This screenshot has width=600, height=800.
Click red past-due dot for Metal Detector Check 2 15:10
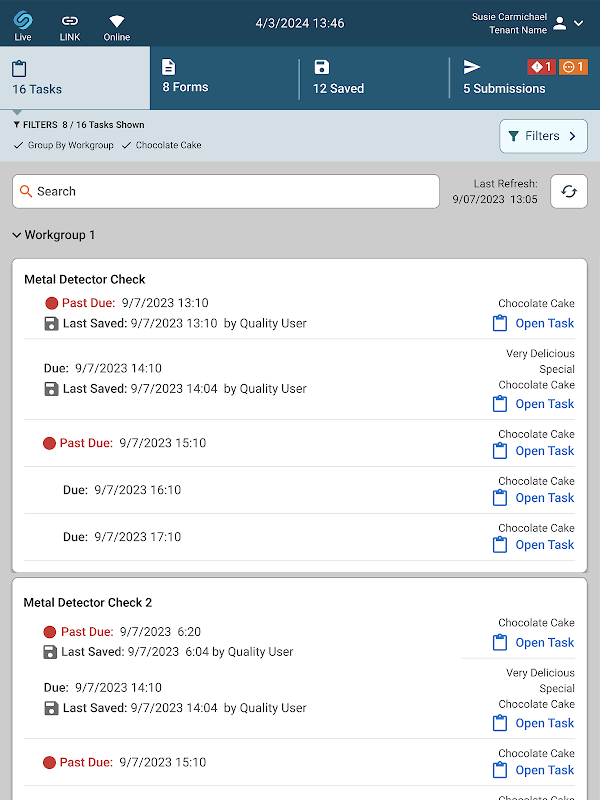pos(49,763)
